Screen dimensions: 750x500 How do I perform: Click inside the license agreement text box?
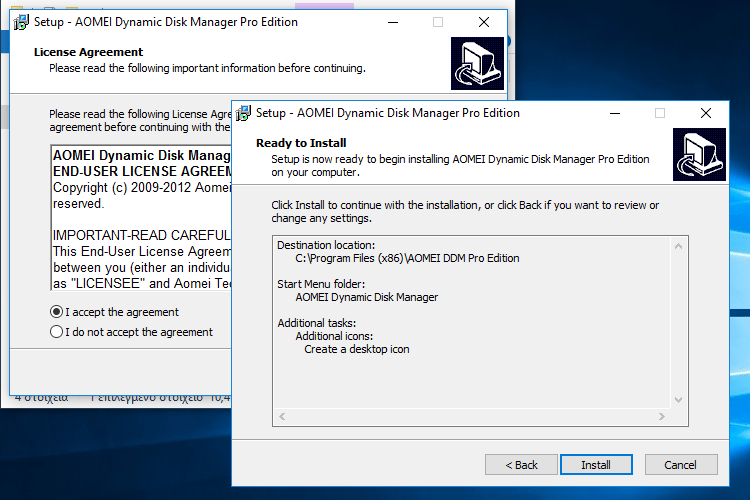(x=142, y=218)
